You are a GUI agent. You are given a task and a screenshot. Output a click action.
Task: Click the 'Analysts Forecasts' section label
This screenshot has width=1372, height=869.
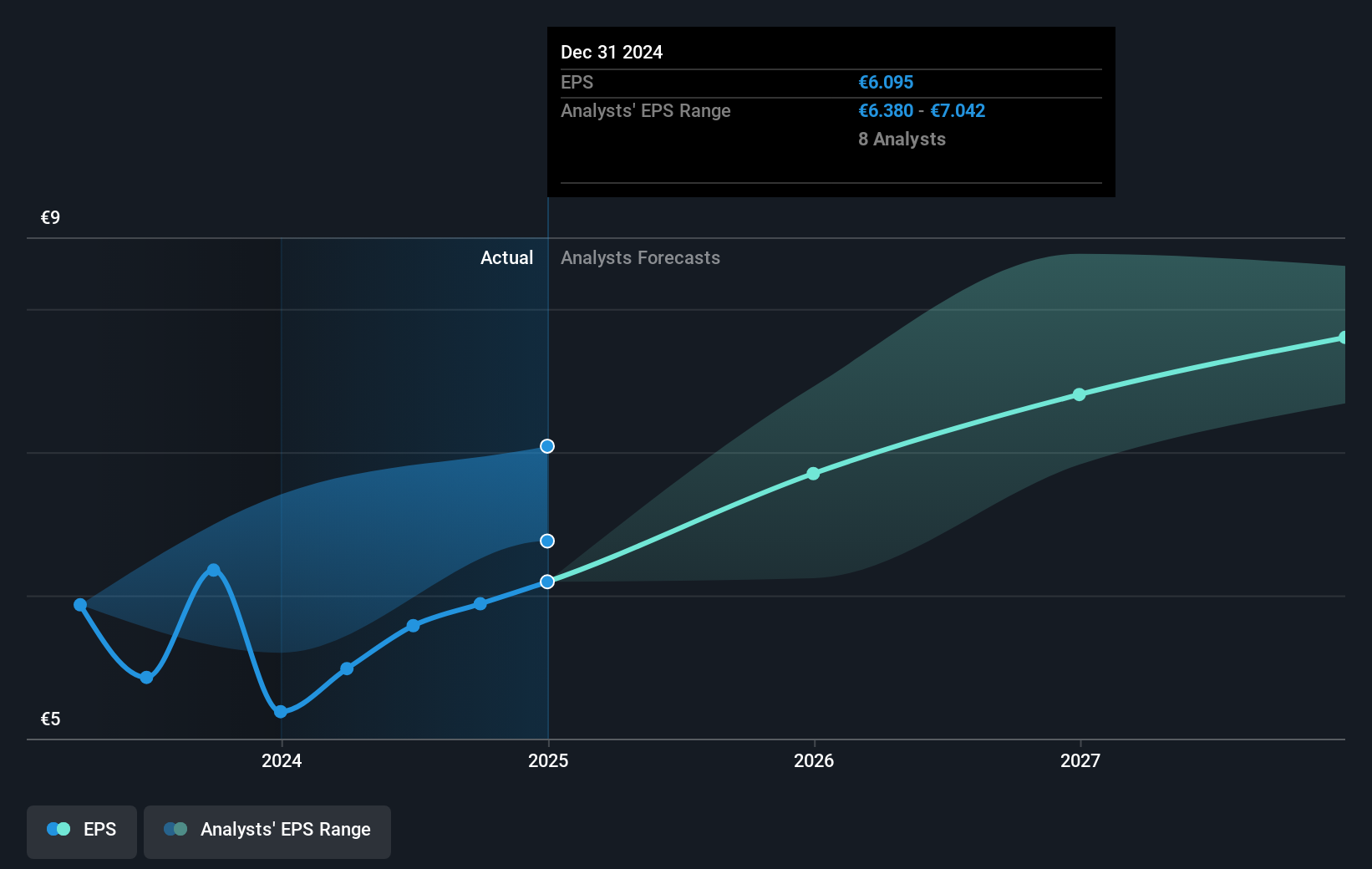point(640,258)
